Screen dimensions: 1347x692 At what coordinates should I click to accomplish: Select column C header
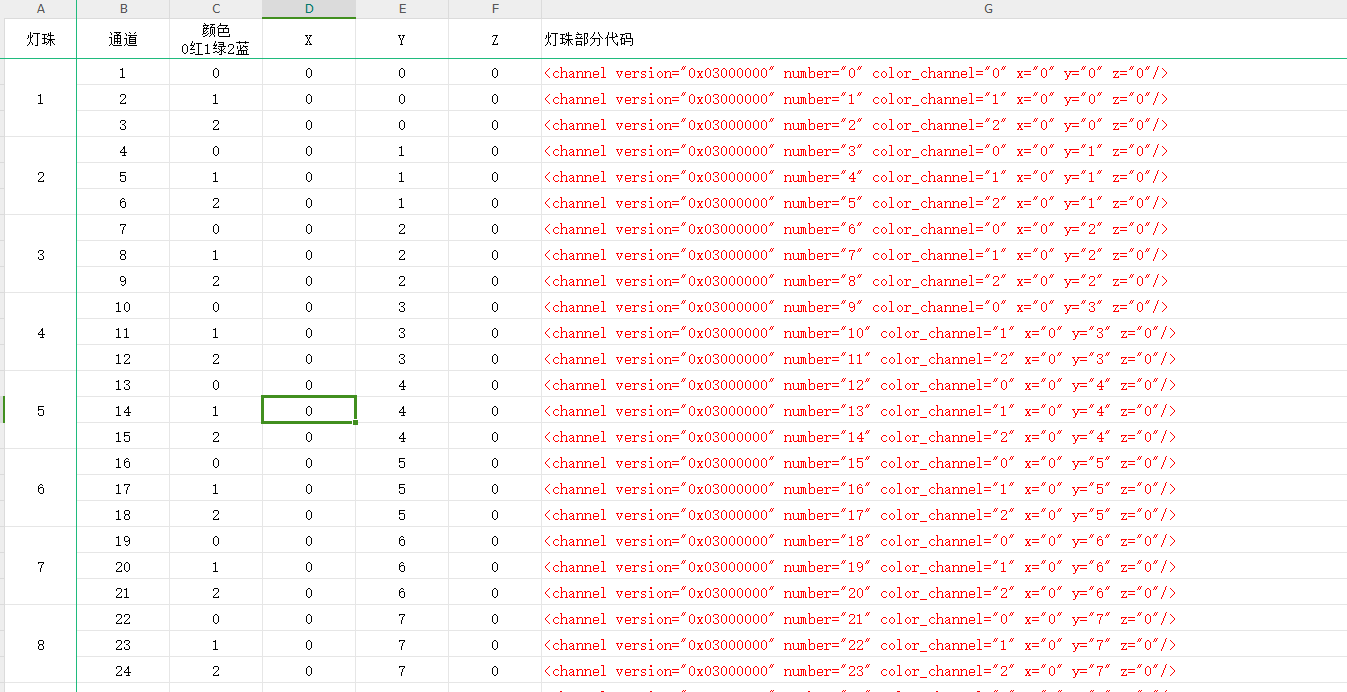point(216,9)
